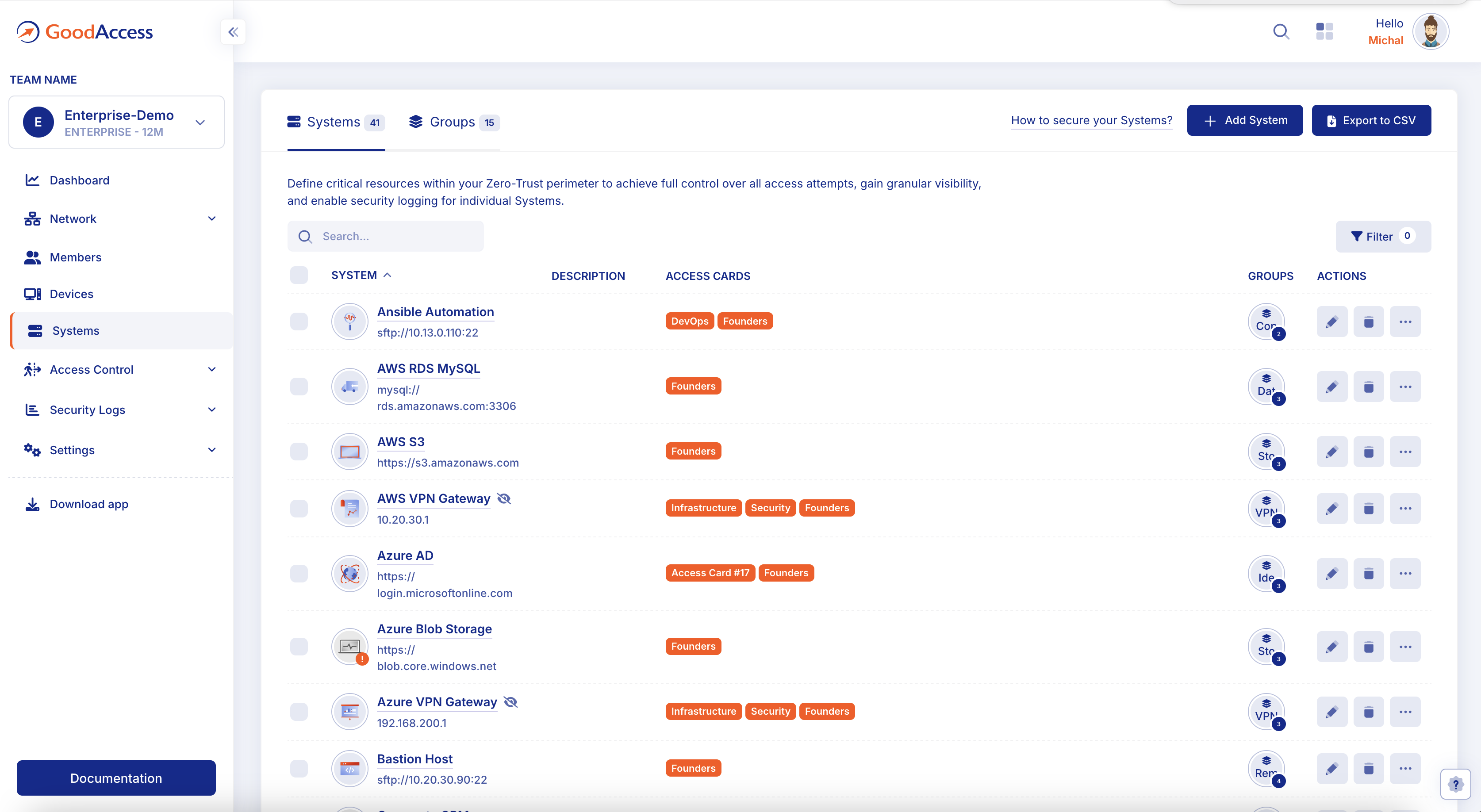Open How to secure your Systems link

point(1091,121)
